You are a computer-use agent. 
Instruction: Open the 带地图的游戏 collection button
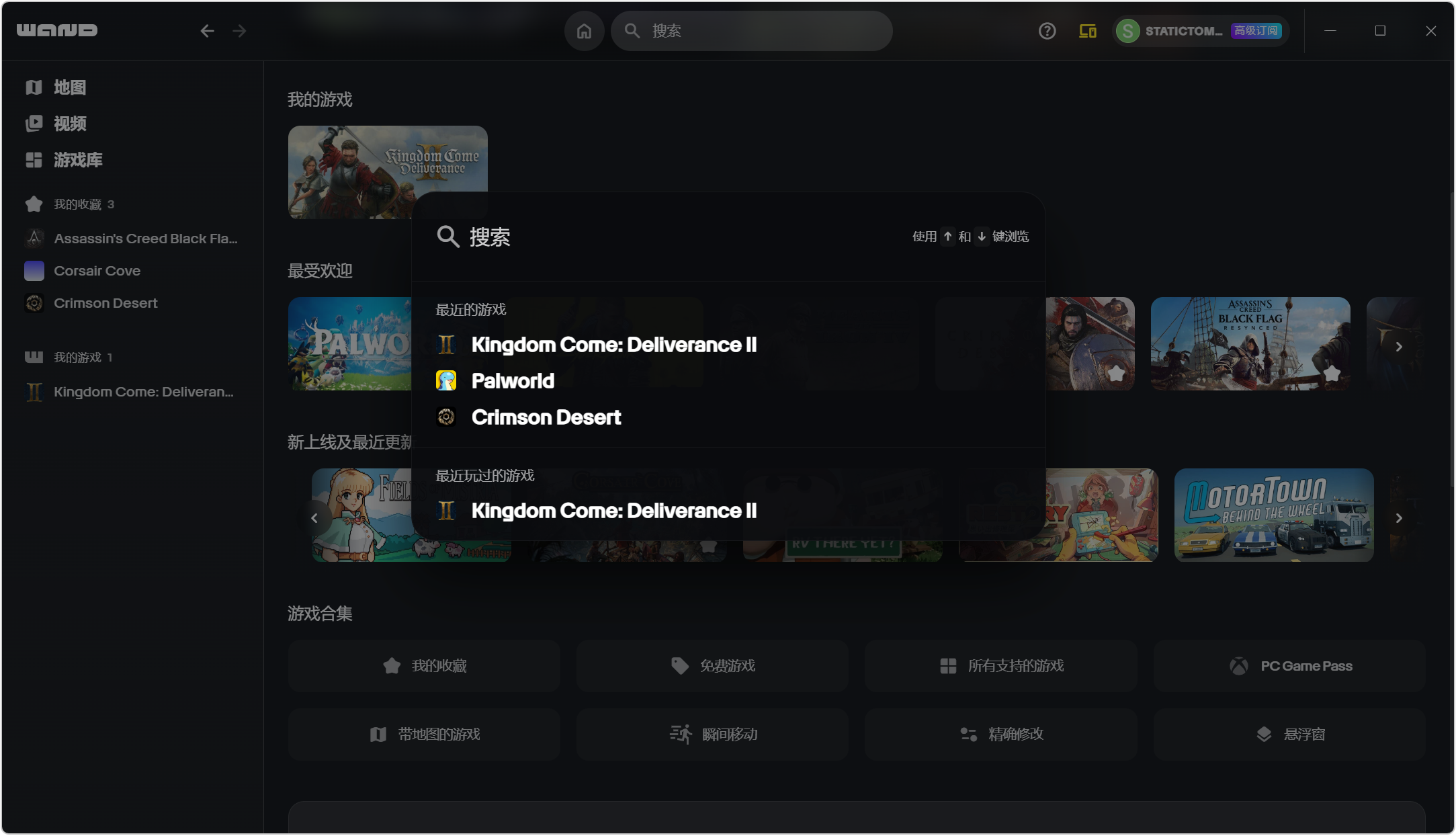coord(424,735)
